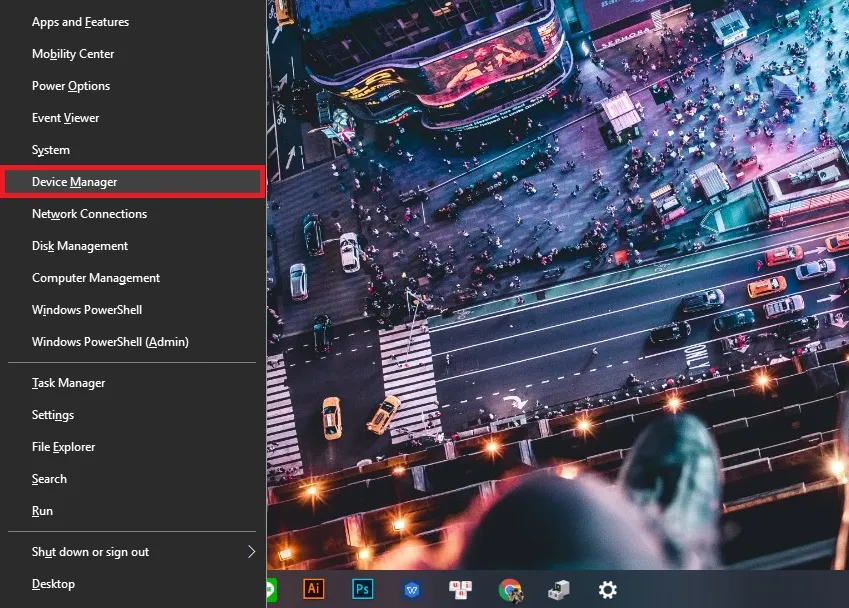The height and width of the screenshot is (608, 849).
Task: Open Apps and Features
Action: click(x=80, y=21)
